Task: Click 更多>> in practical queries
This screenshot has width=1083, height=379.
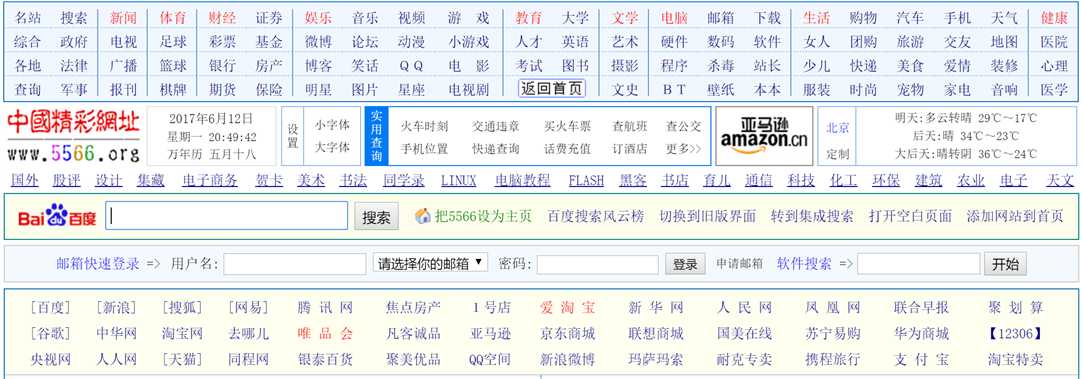Action: pos(684,148)
